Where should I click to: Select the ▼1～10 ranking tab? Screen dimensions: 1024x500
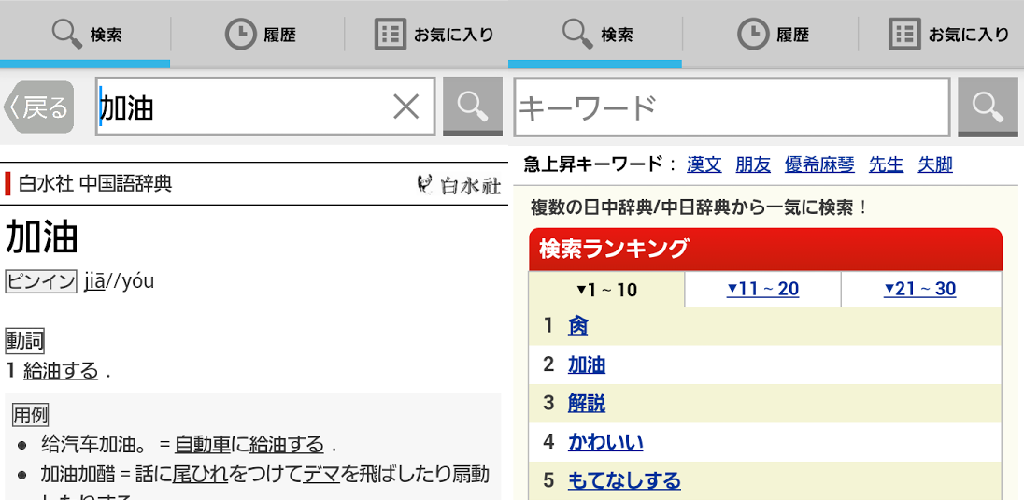[606, 290]
